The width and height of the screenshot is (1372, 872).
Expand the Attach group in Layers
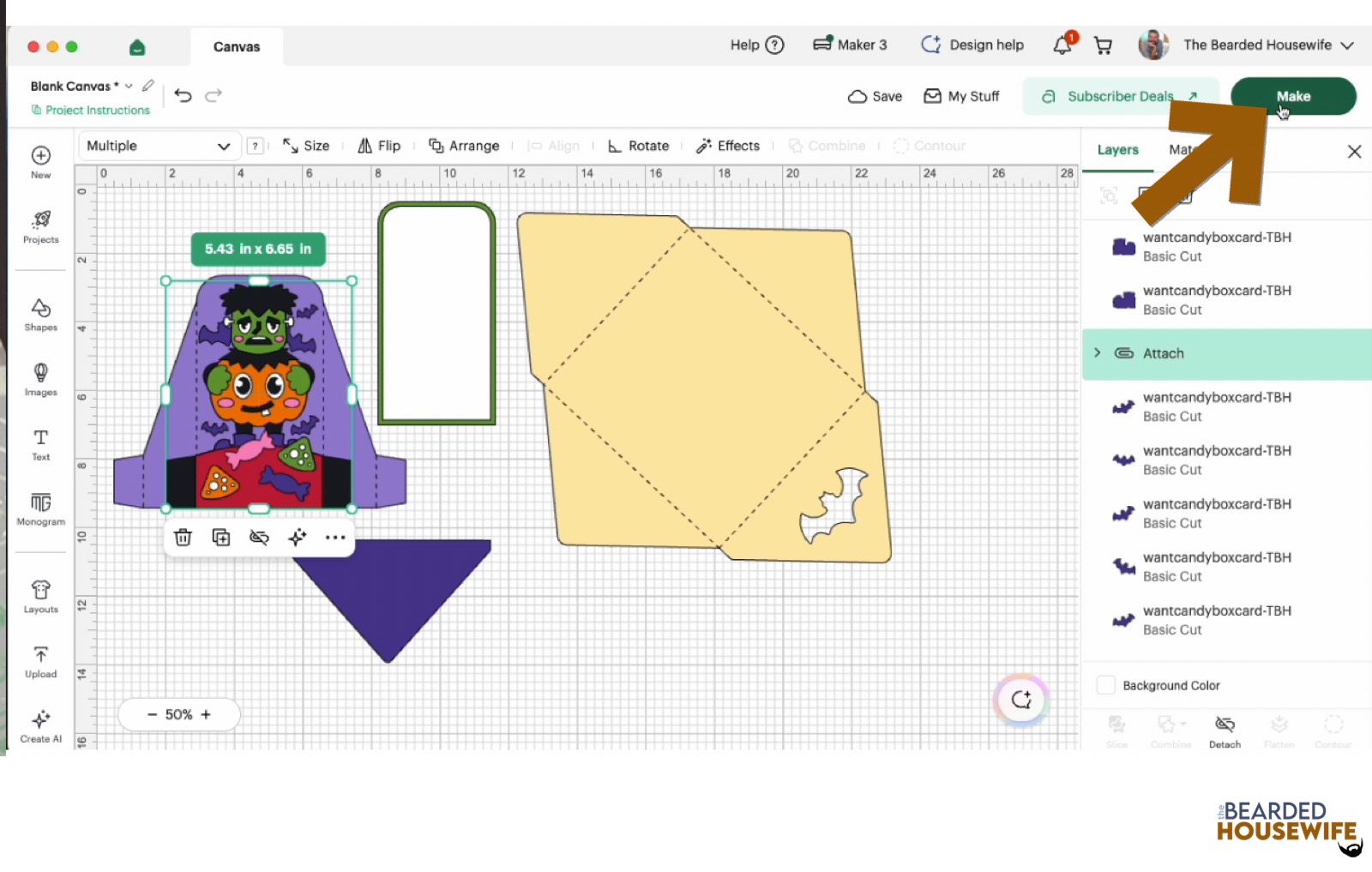point(1097,352)
